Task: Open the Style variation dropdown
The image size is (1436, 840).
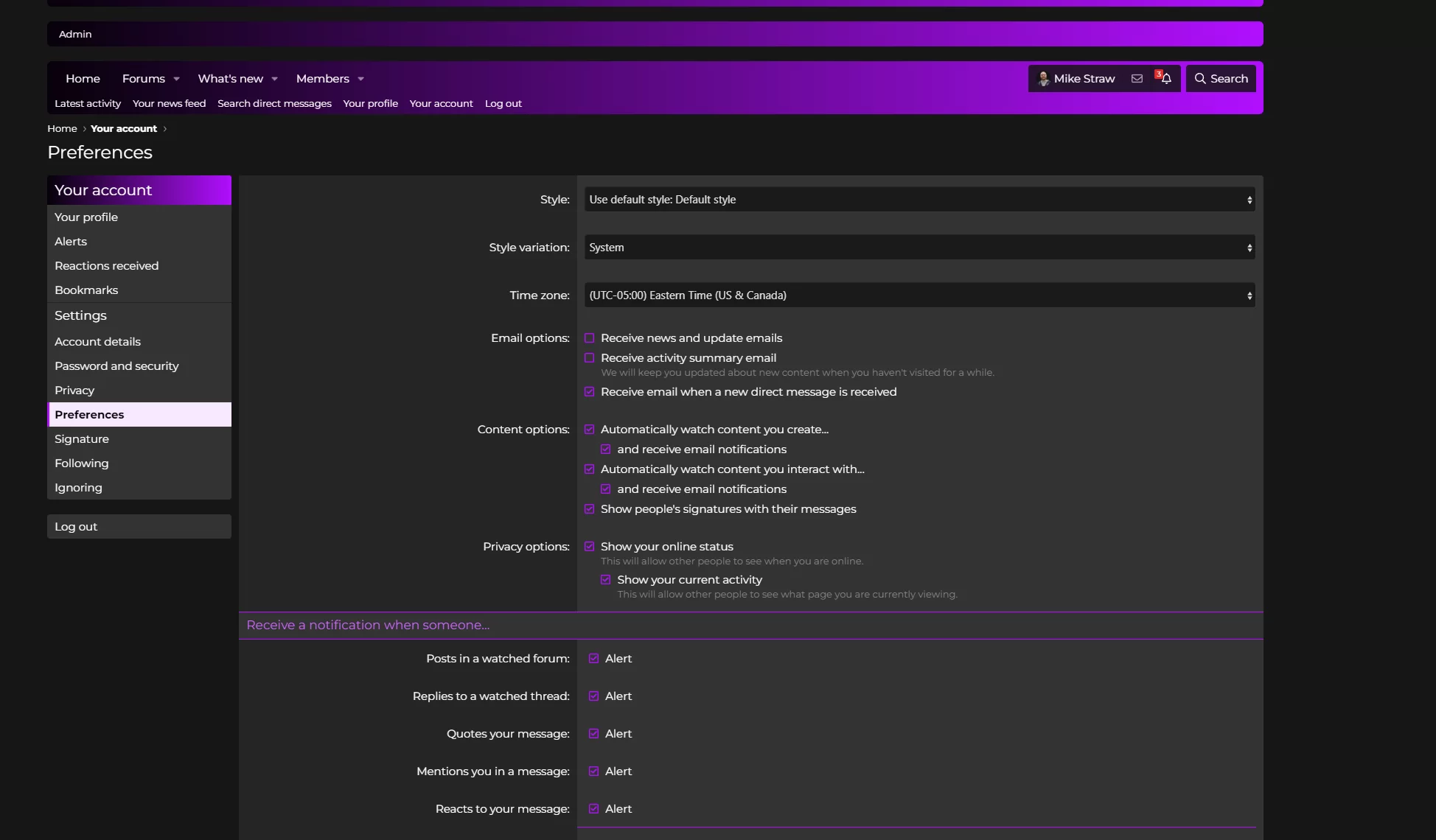Action: tap(919, 248)
